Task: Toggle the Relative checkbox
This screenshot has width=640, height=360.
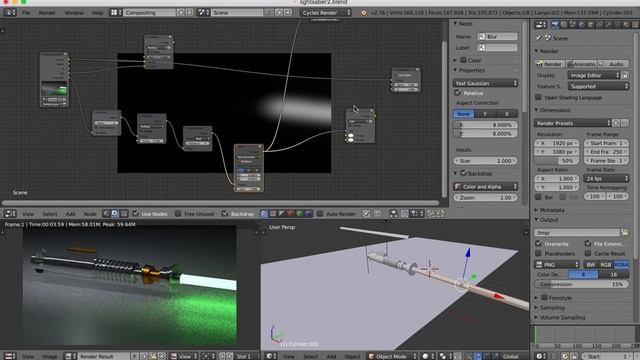Action: [x=458, y=93]
